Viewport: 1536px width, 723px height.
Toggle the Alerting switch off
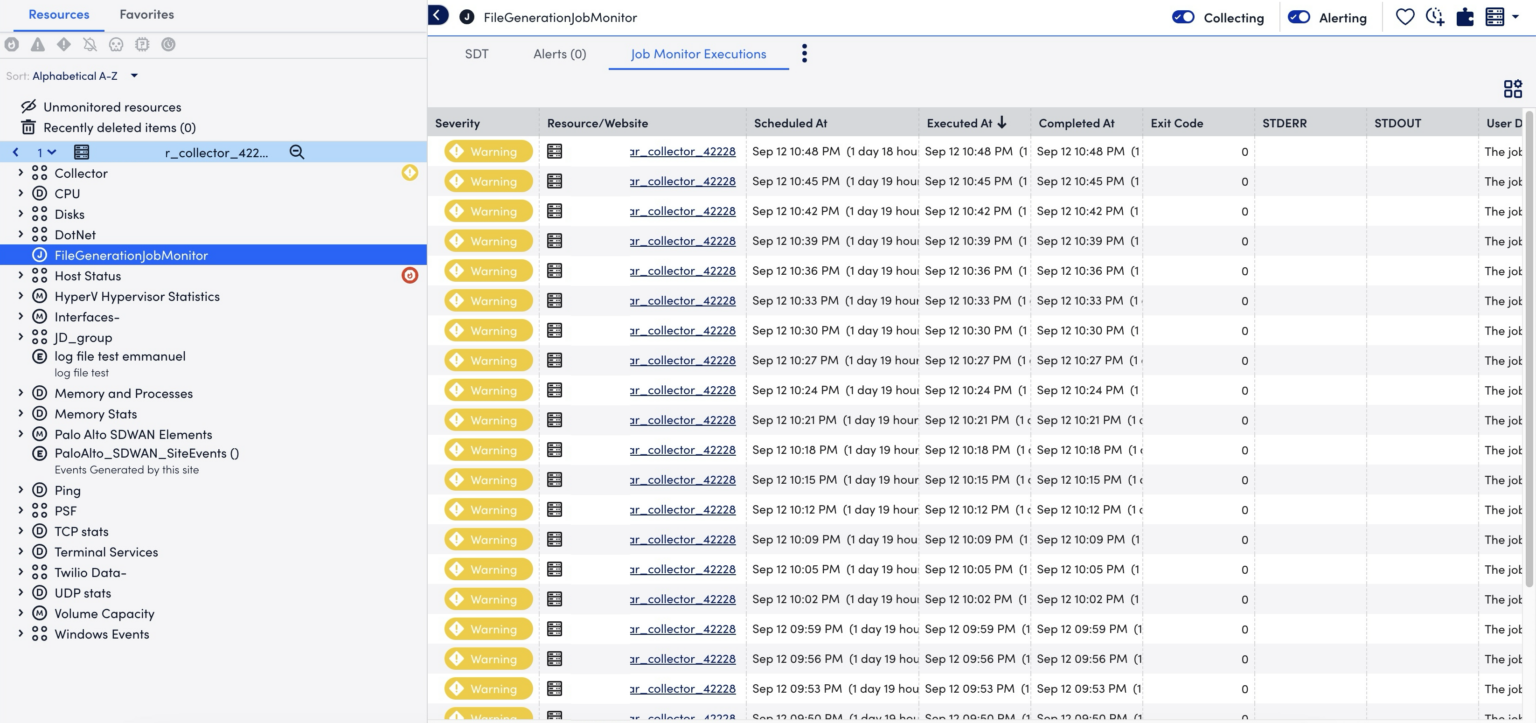click(x=1300, y=17)
